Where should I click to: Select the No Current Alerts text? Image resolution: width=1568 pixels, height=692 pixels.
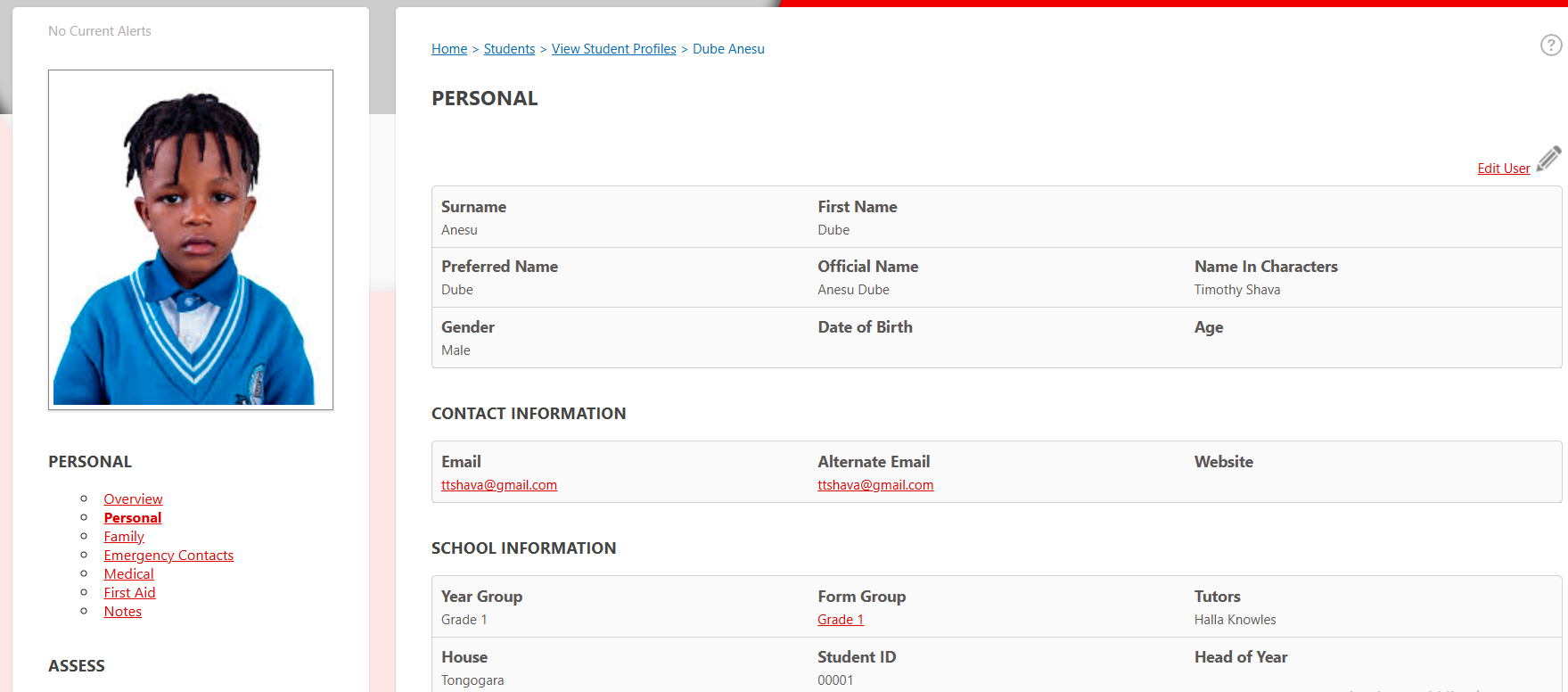tap(100, 31)
